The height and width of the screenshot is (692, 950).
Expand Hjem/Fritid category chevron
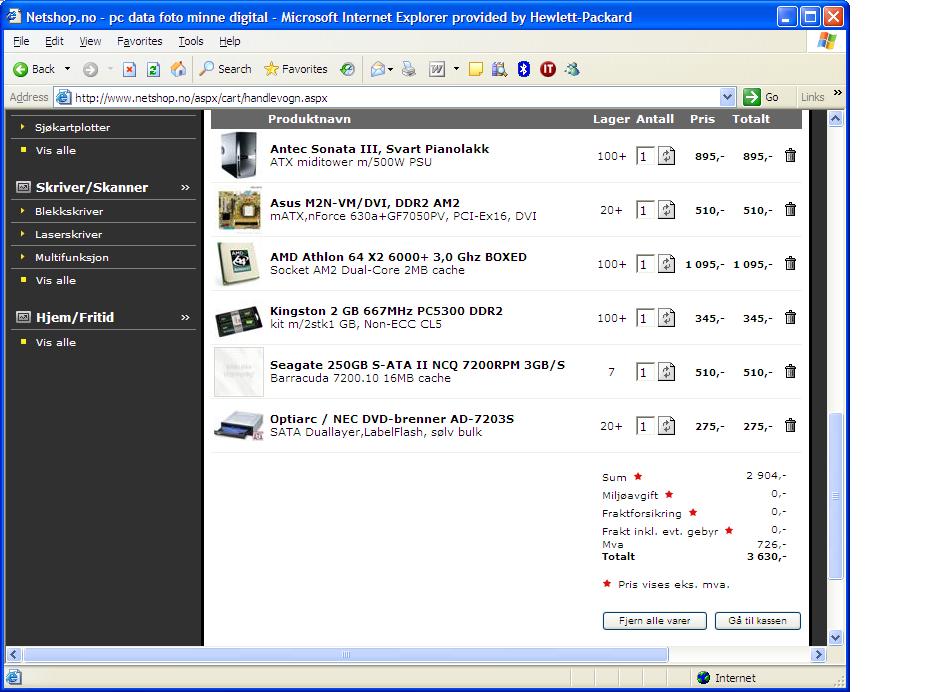click(x=185, y=318)
